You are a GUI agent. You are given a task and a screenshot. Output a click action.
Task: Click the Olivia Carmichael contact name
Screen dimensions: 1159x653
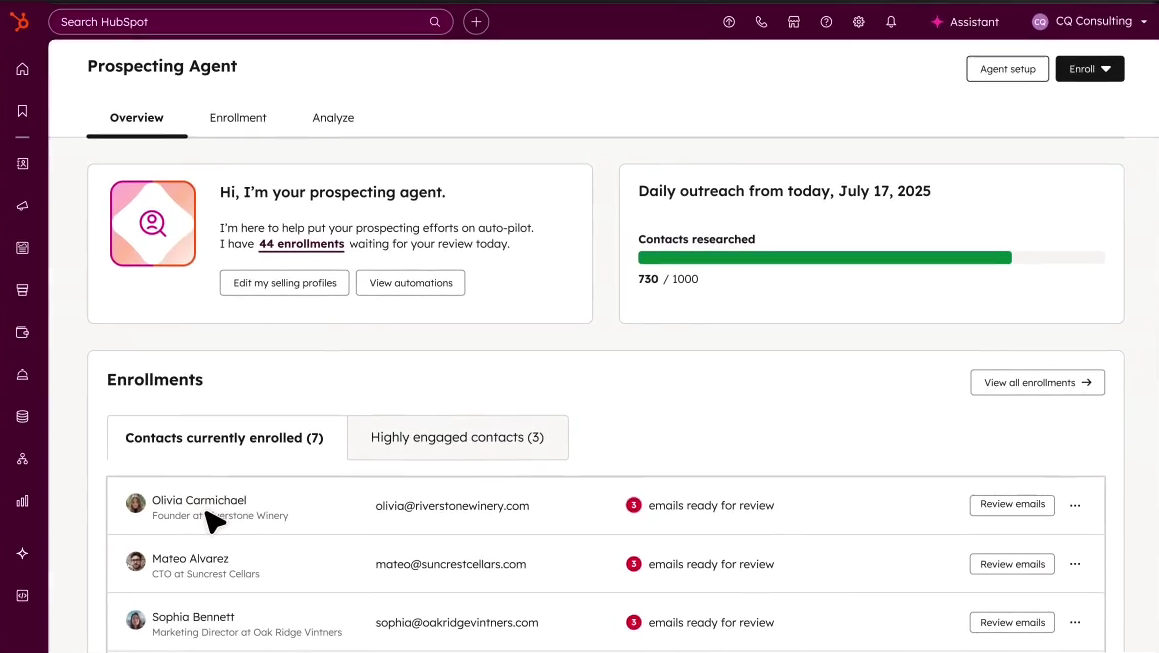(x=199, y=500)
